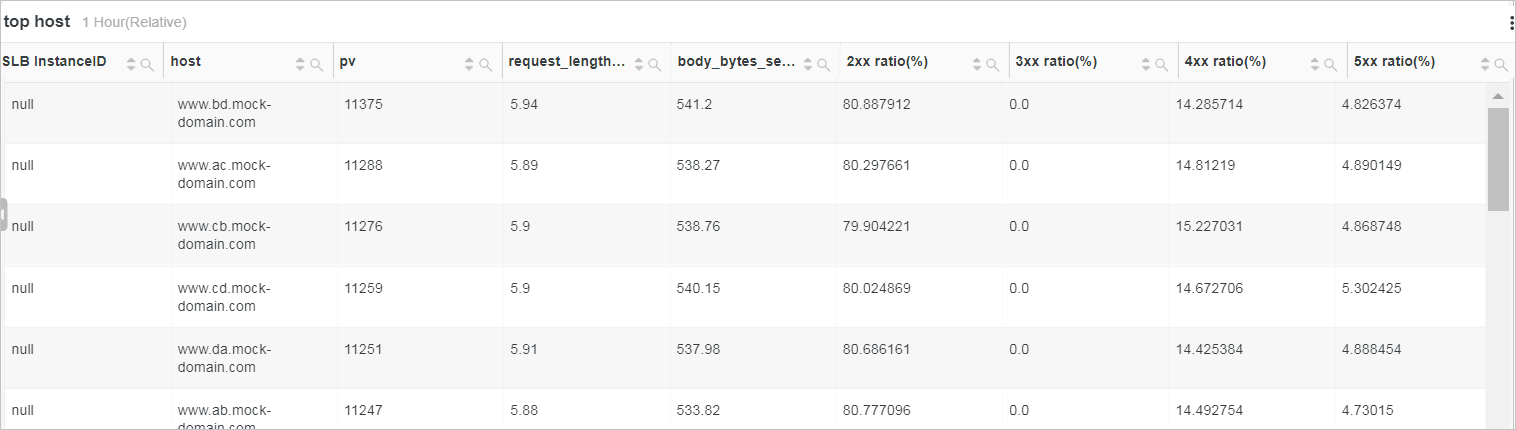
Task: Click search icon in 2xx ratio column
Action: point(992,65)
